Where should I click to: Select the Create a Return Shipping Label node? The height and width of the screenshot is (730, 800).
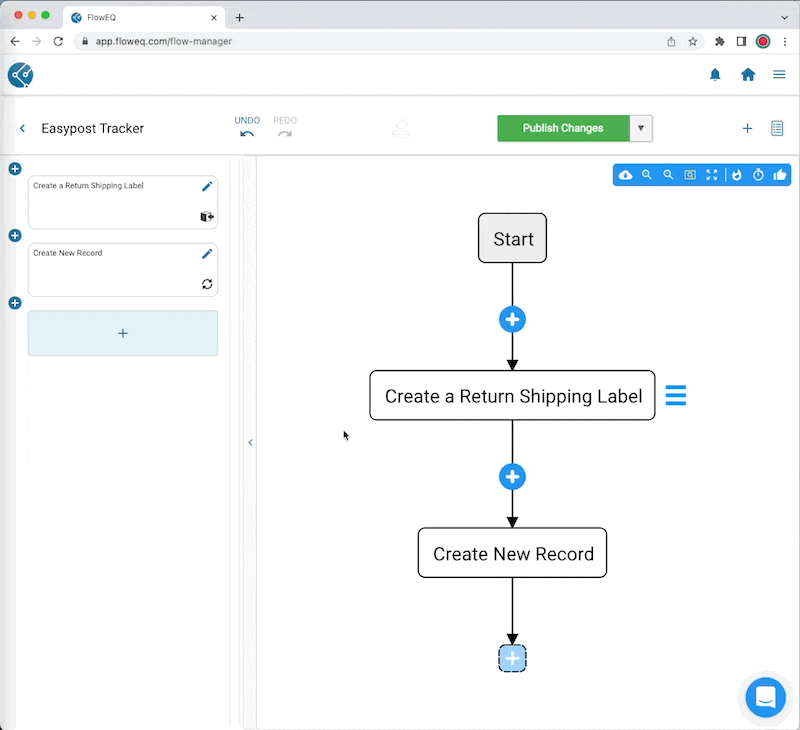click(x=512, y=395)
